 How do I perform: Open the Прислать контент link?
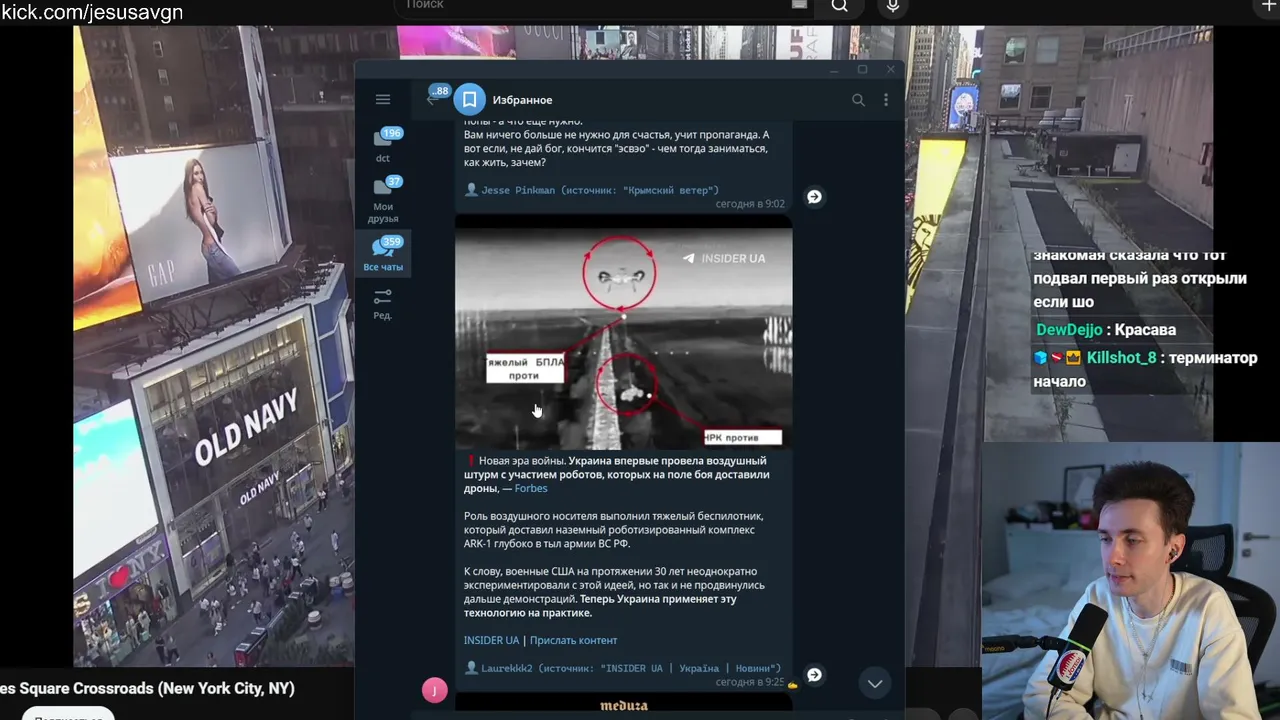[573, 640]
